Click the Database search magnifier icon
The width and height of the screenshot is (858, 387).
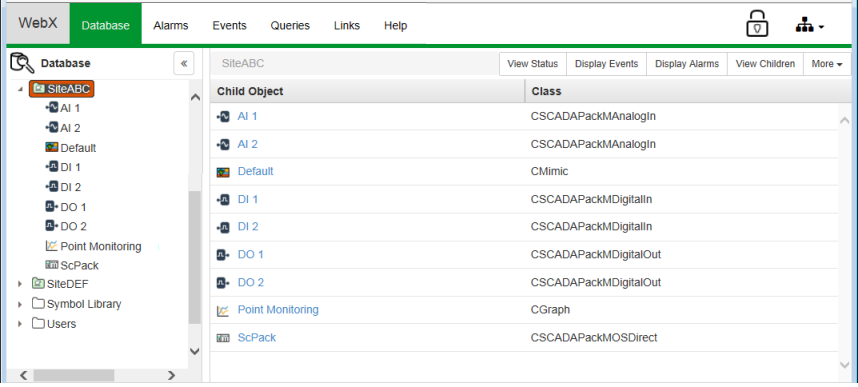(x=22, y=63)
